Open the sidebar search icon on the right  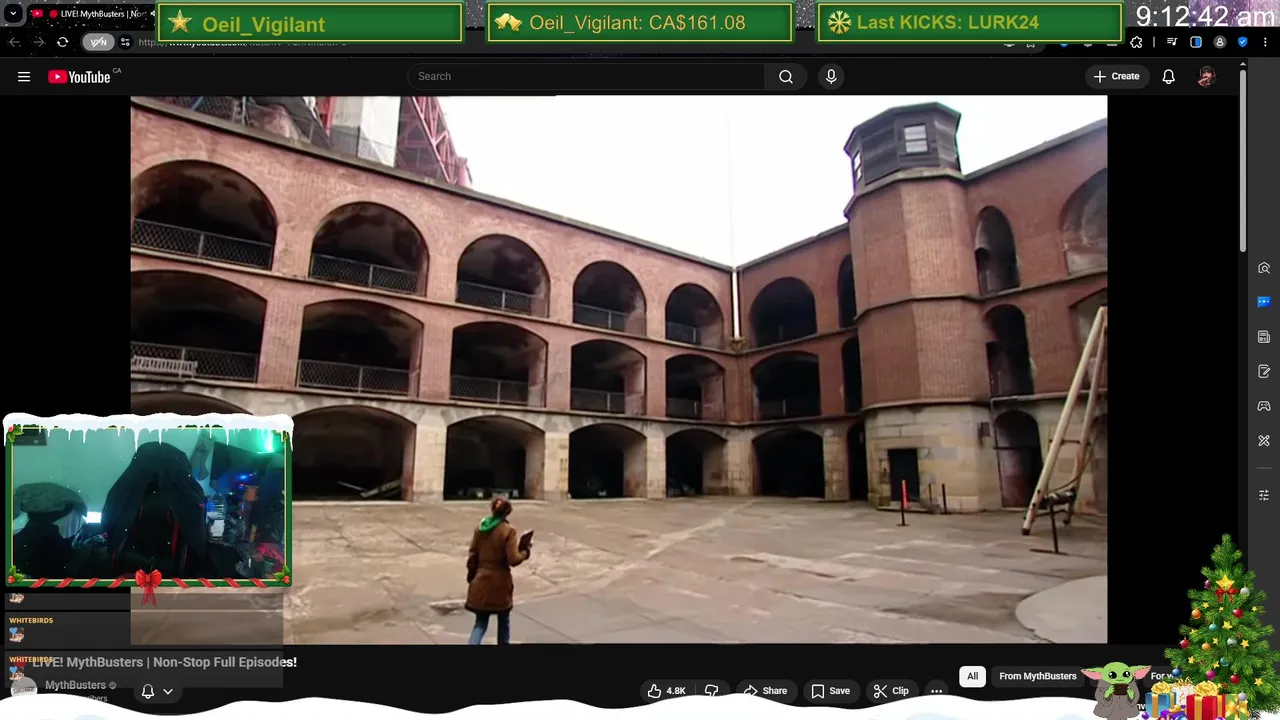[x=1264, y=268]
